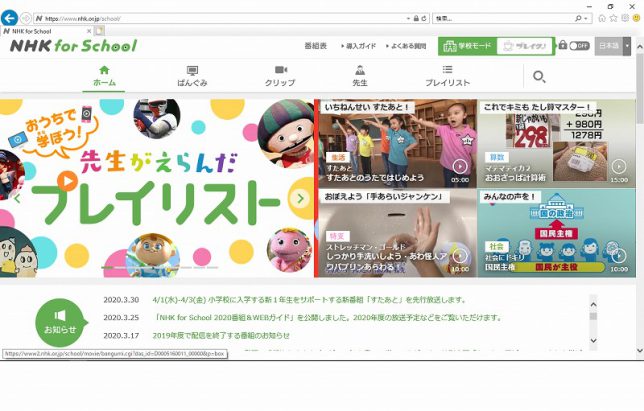Click the browser back arrow button
Screen dimensions: 644x411
[x=9, y=18]
